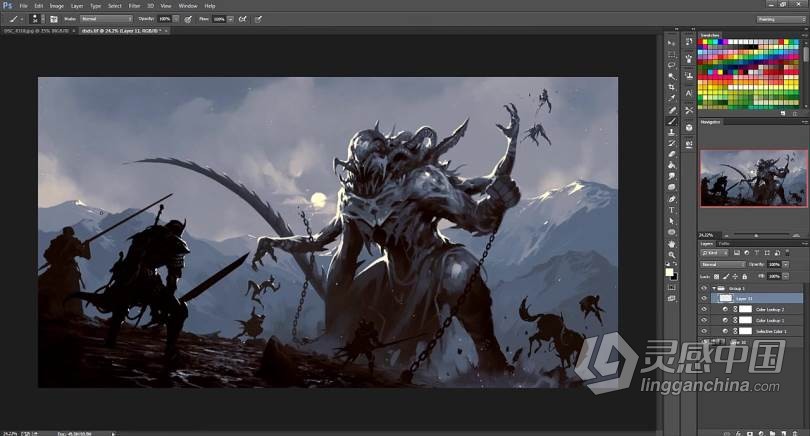Open the Painting workspace switcher

tap(781, 19)
